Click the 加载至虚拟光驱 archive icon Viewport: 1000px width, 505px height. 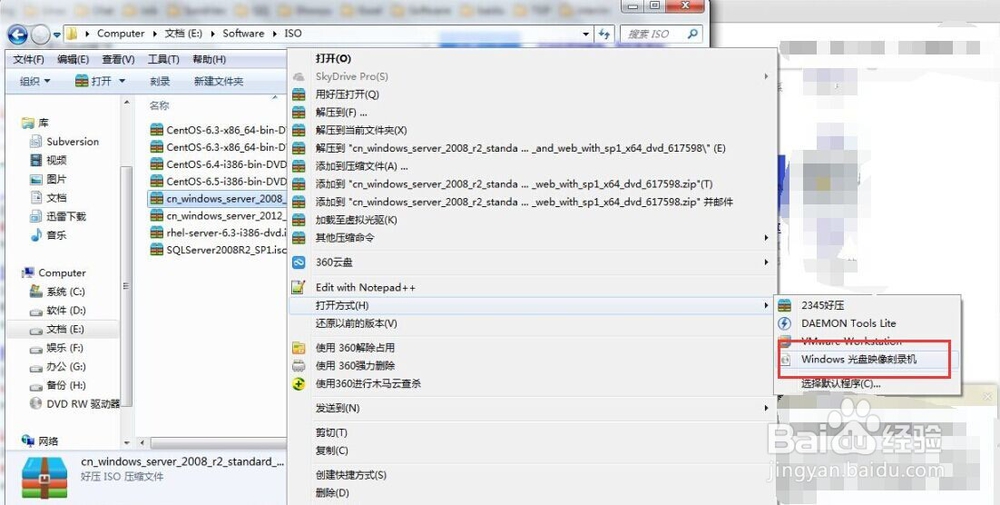pos(298,220)
